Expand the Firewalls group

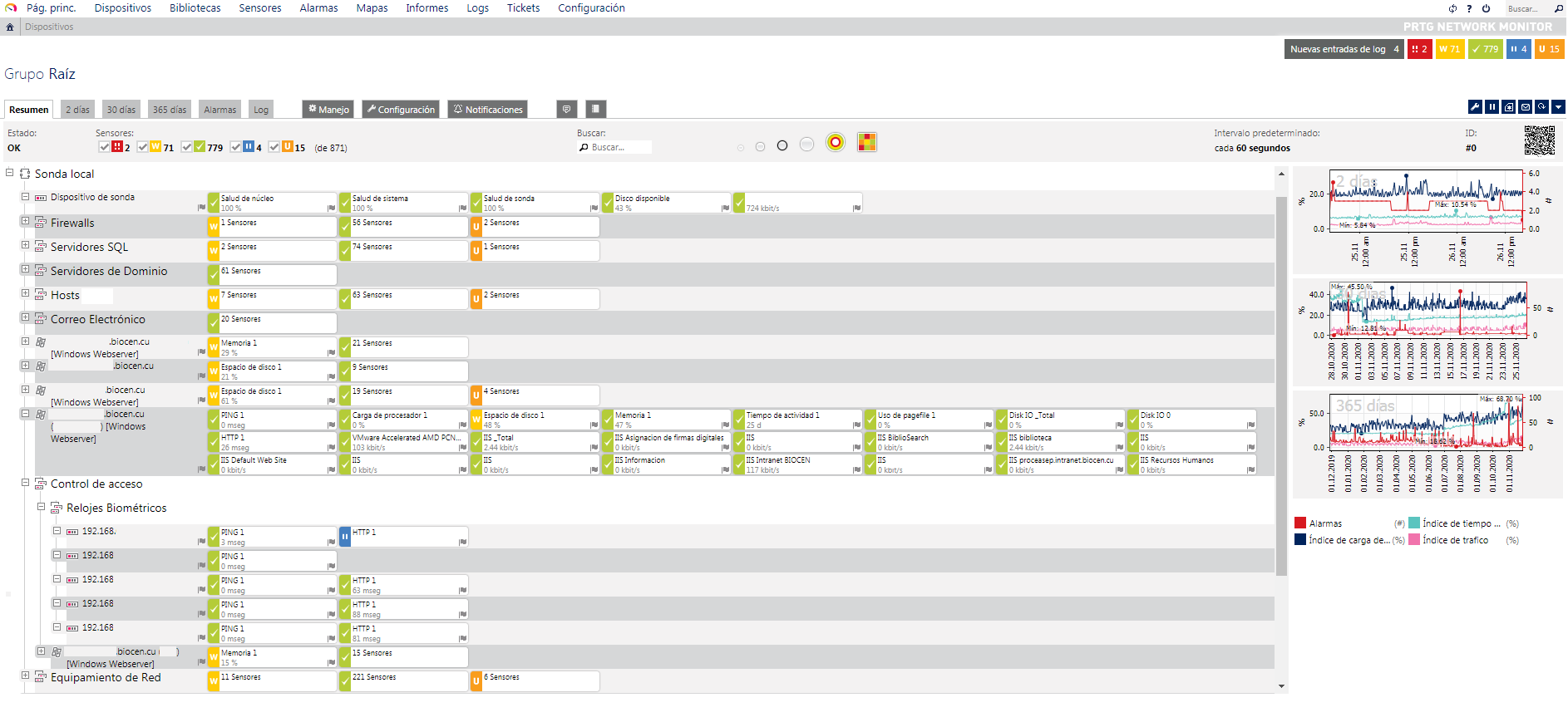point(25,222)
